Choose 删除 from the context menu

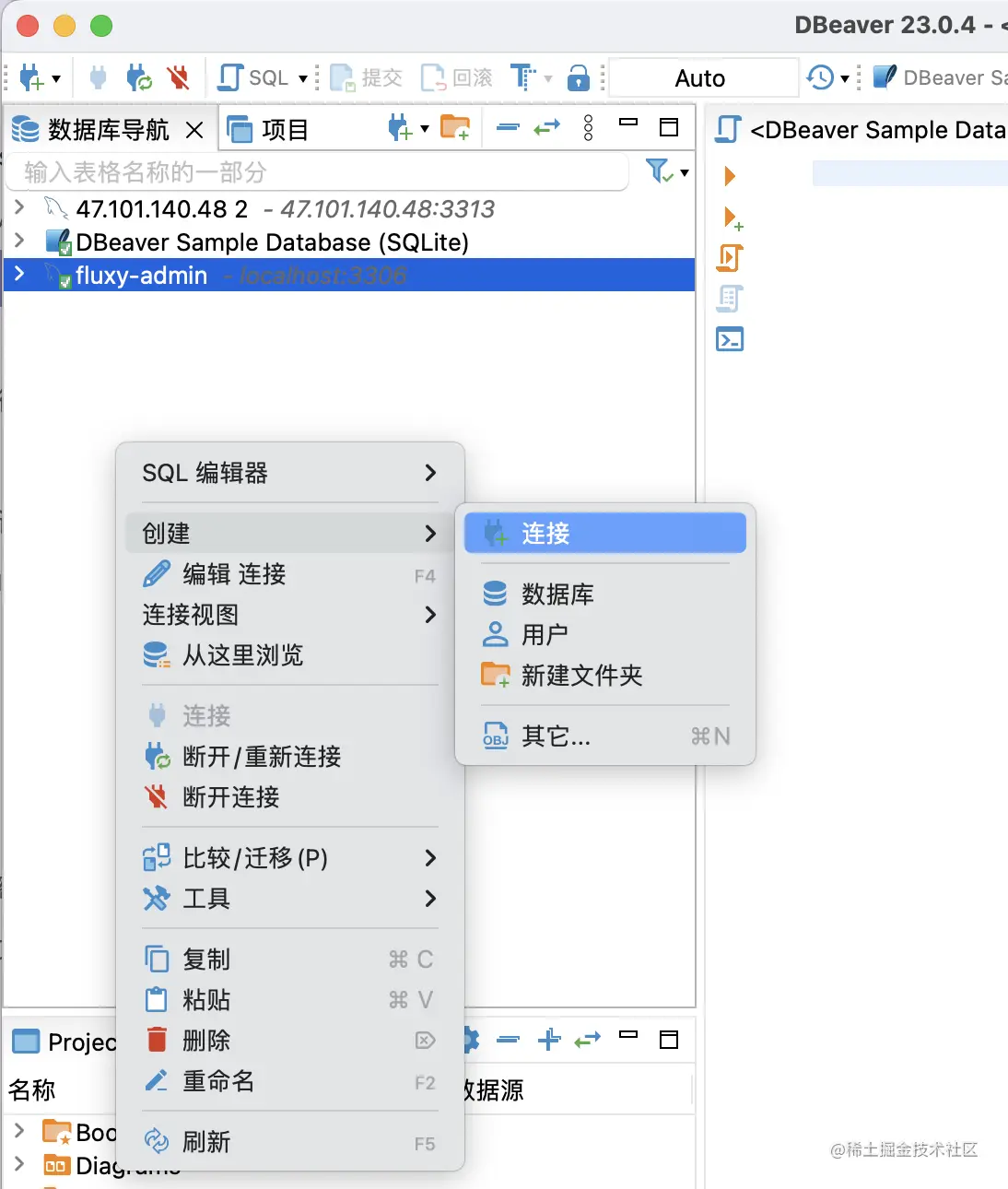290,1041
